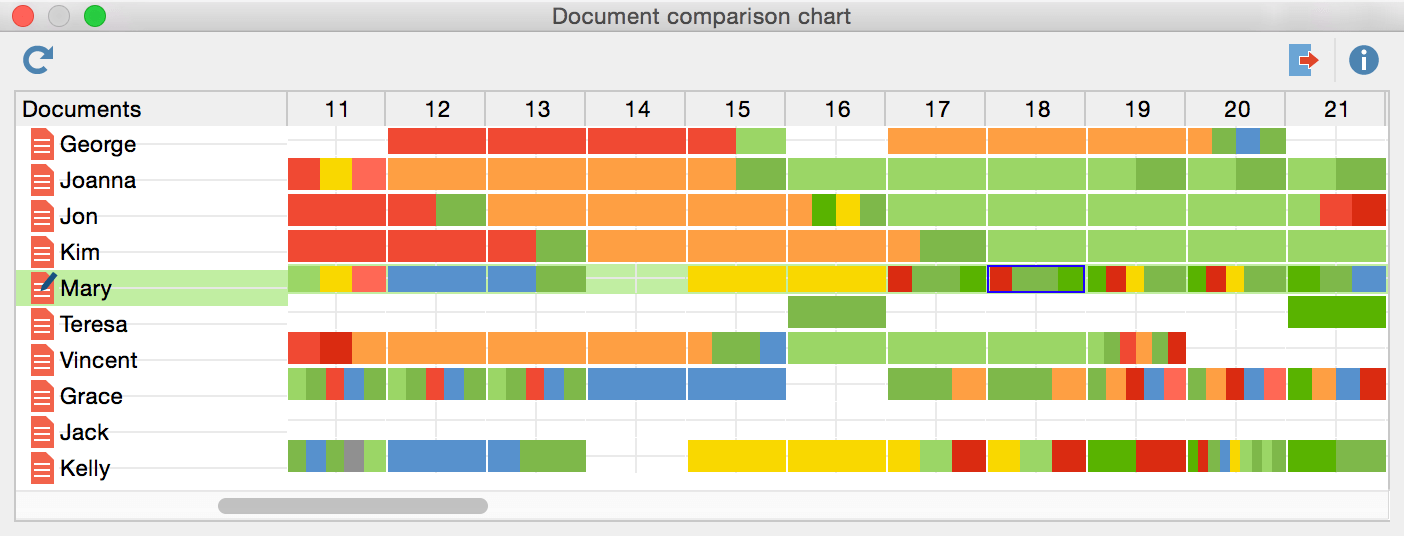
Task: Click Kelly's gray segment in paragraph 11
Action: [x=354, y=456]
